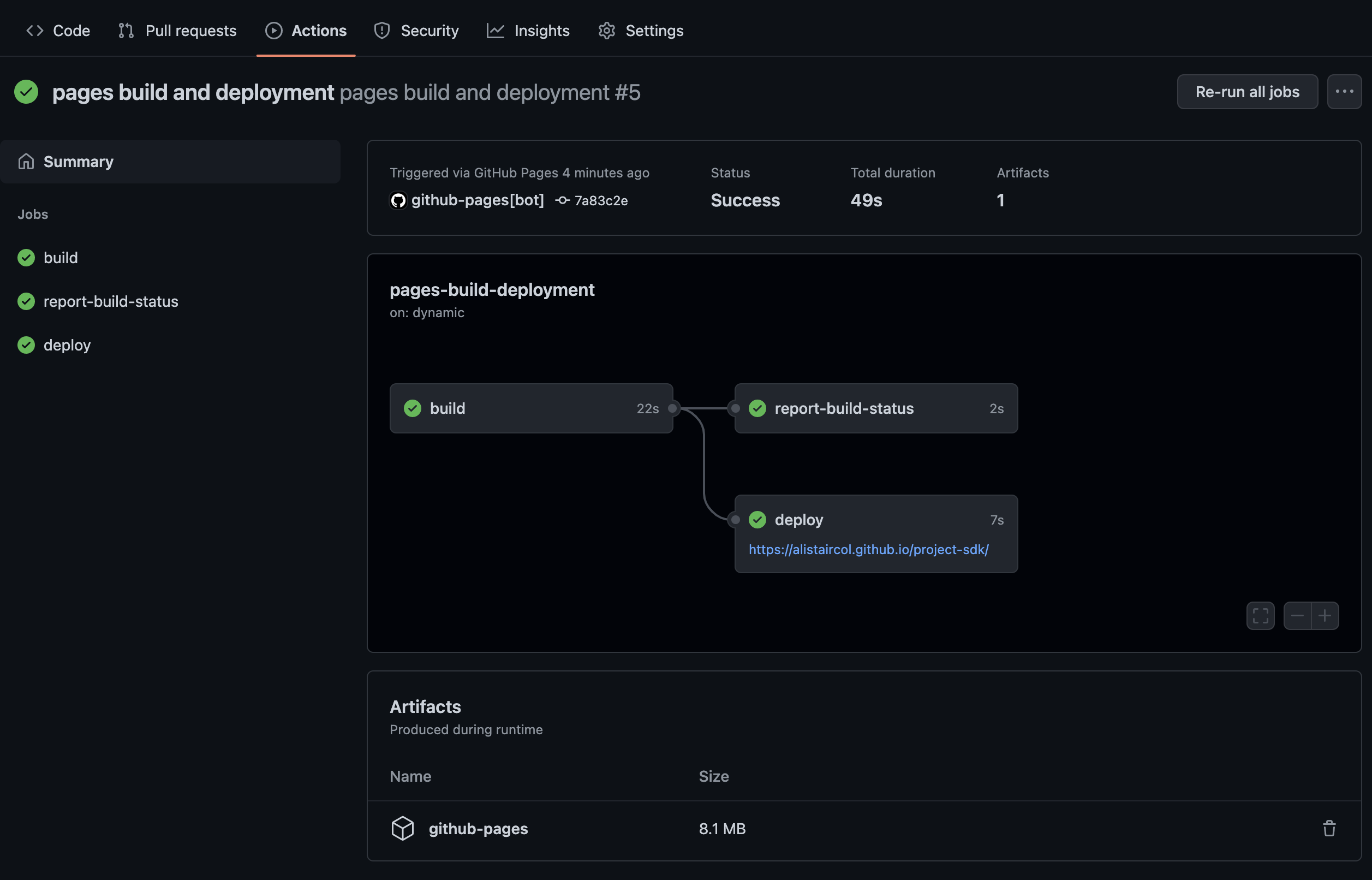The image size is (1372, 880).
Task: Click the '8.1 MB' artifact size
Action: point(722,829)
